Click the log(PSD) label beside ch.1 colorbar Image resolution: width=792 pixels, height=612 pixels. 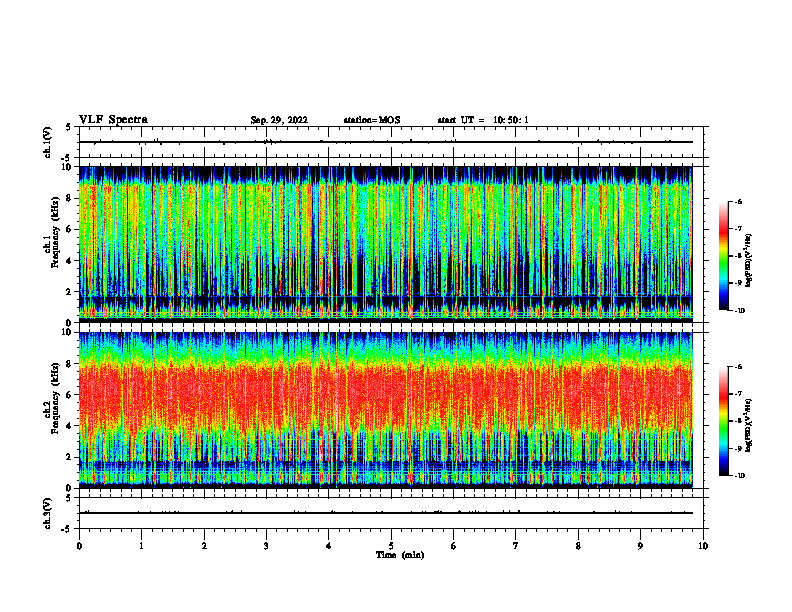[x=749, y=260]
